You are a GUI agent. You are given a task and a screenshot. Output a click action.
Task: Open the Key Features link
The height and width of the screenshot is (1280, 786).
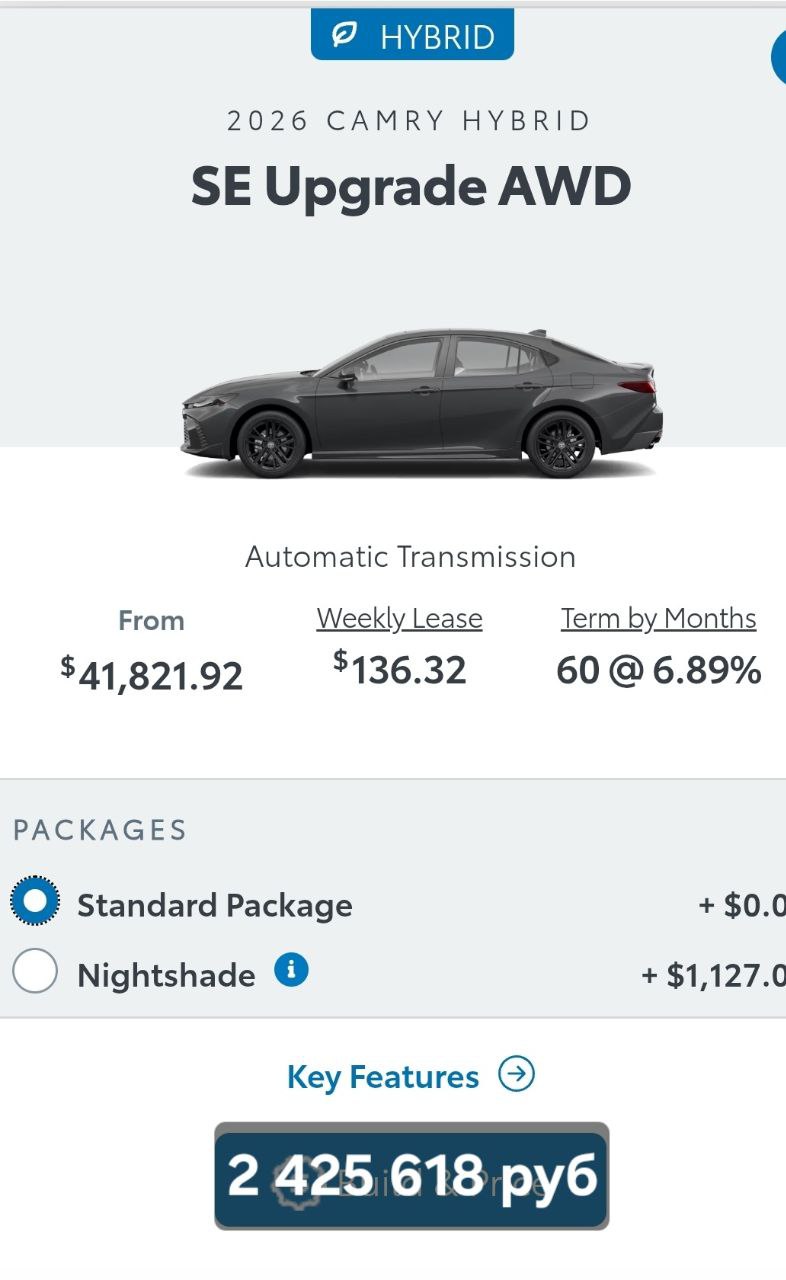pos(383,1076)
